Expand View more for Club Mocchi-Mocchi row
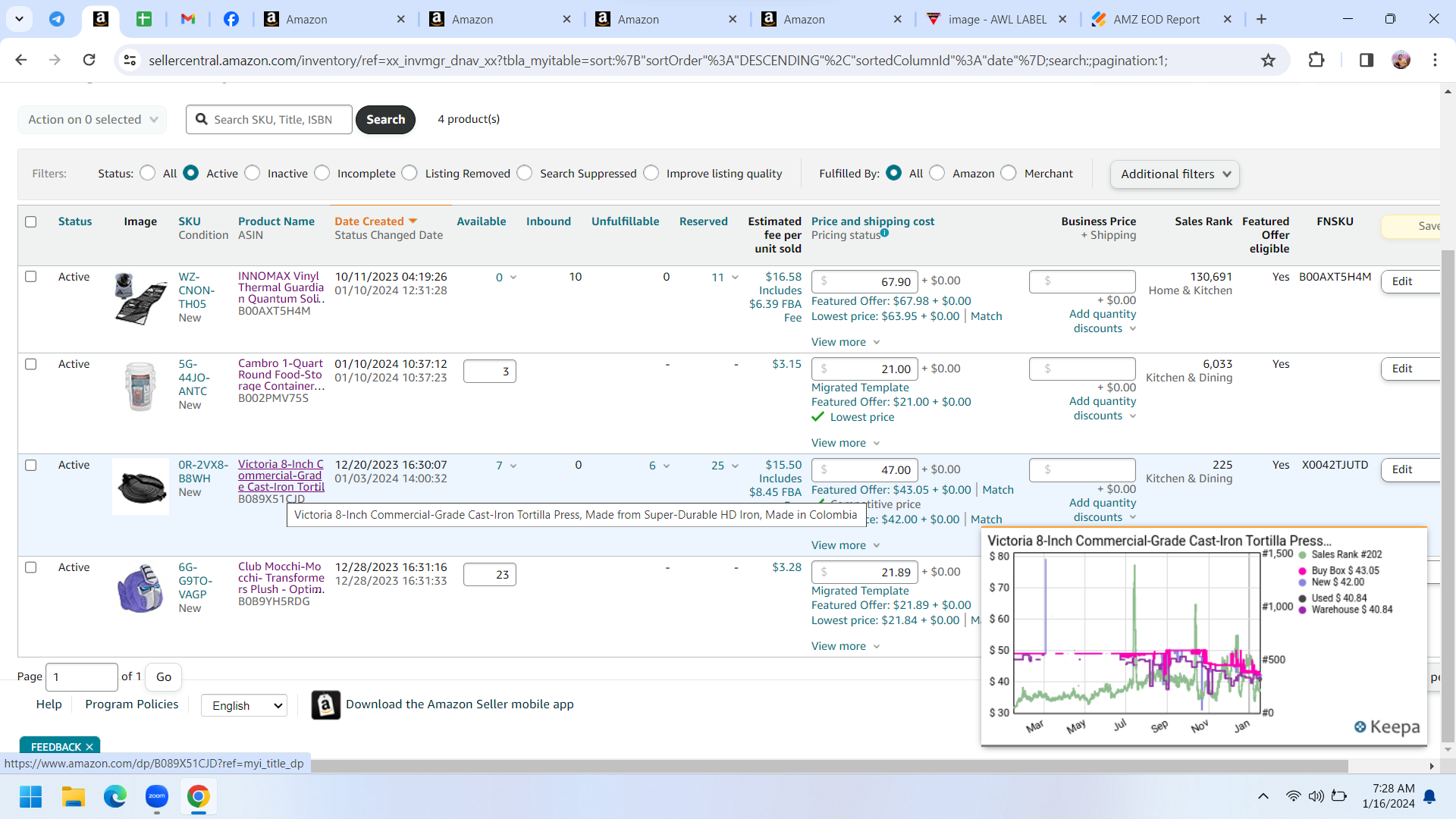1456x819 pixels. 845,646
